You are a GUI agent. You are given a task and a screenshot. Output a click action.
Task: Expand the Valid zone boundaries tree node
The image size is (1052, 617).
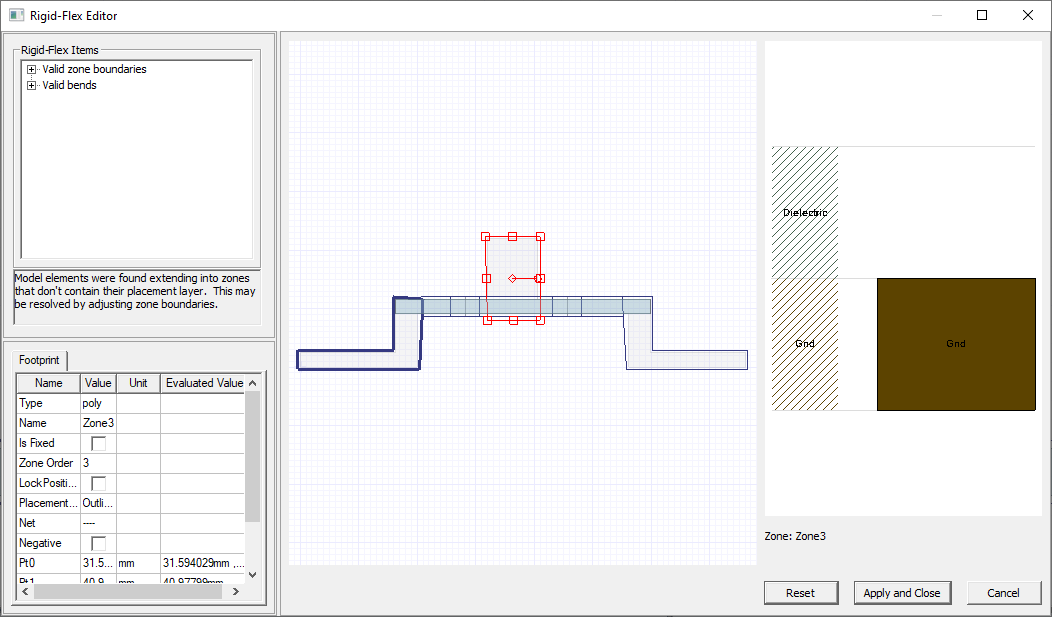pyautogui.click(x=30, y=69)
